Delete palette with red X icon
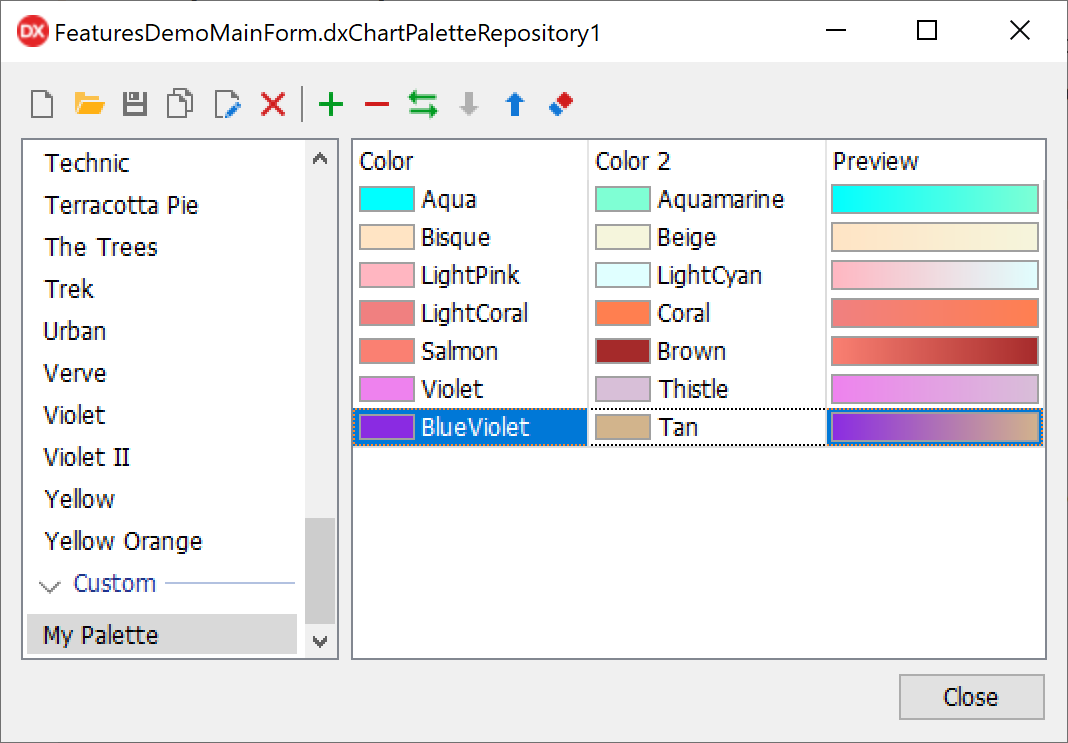Image resolution: width=1068 pixels, height=743 pixels. point(273,104)
